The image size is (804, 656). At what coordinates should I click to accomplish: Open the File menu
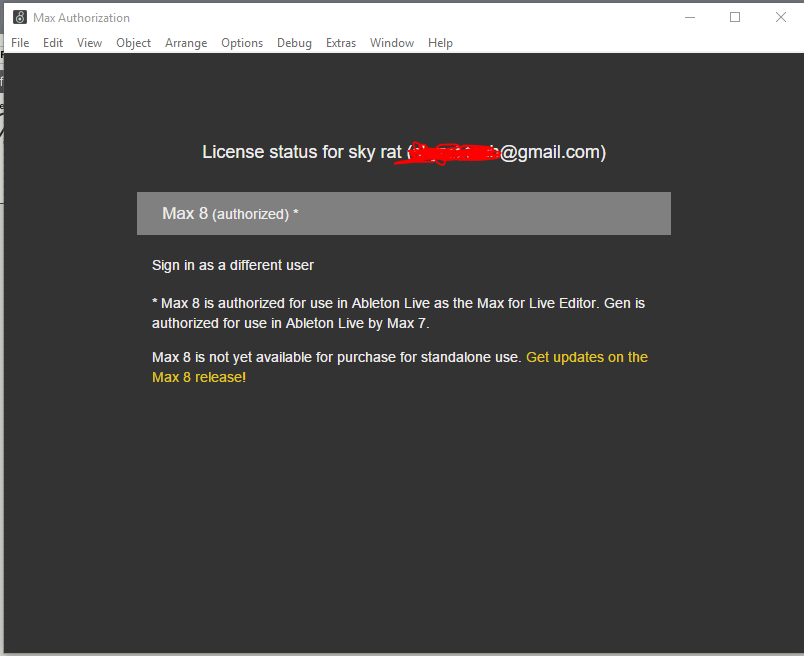[x=20, y=43]
